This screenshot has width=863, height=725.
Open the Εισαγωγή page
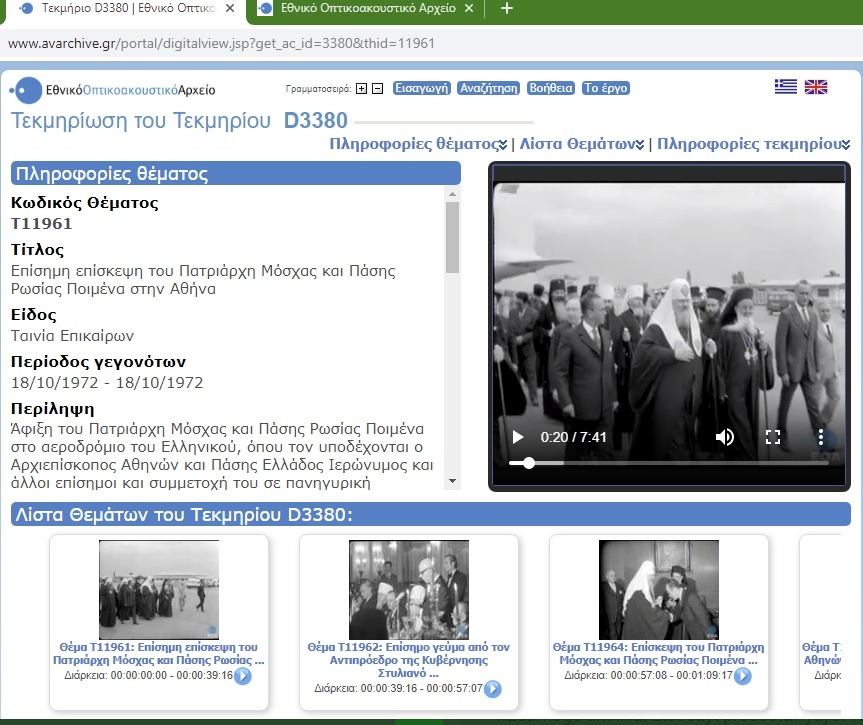[x=422, y=88]
